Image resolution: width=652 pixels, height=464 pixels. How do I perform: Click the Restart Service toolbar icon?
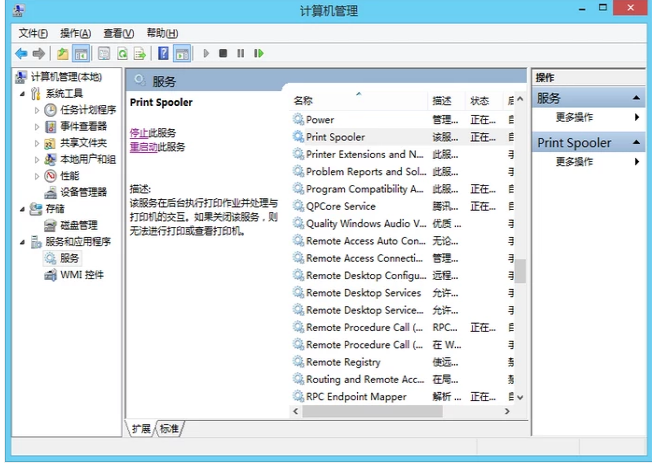(258, 53)
